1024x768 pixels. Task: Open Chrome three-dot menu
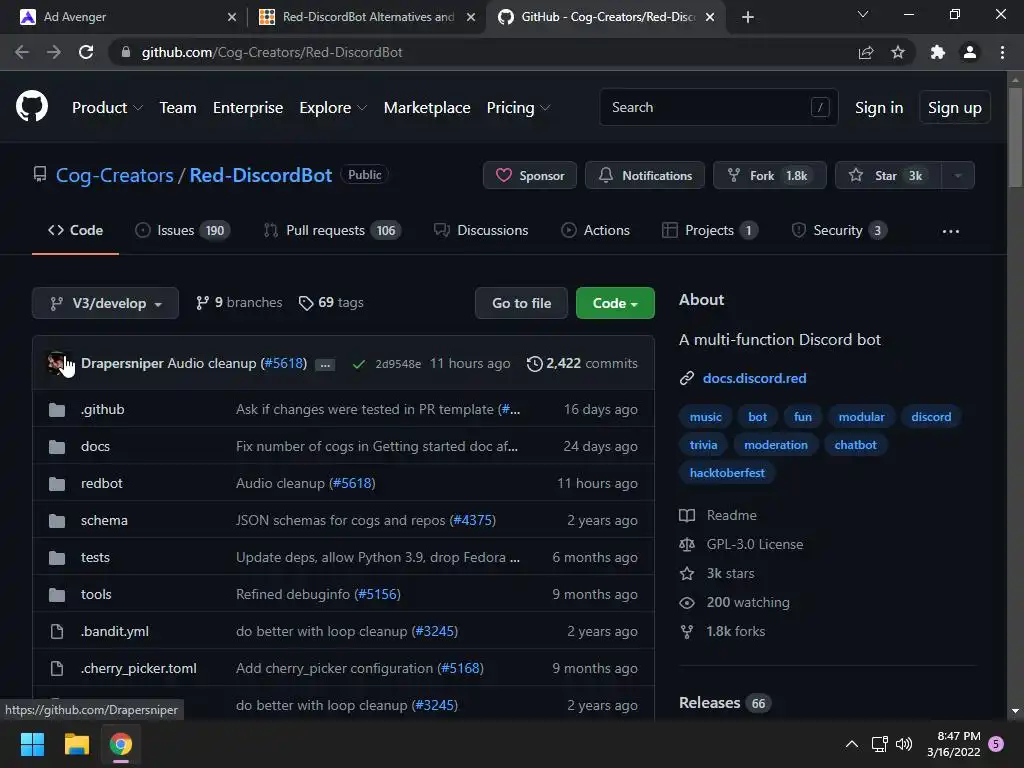point(1002,52)
